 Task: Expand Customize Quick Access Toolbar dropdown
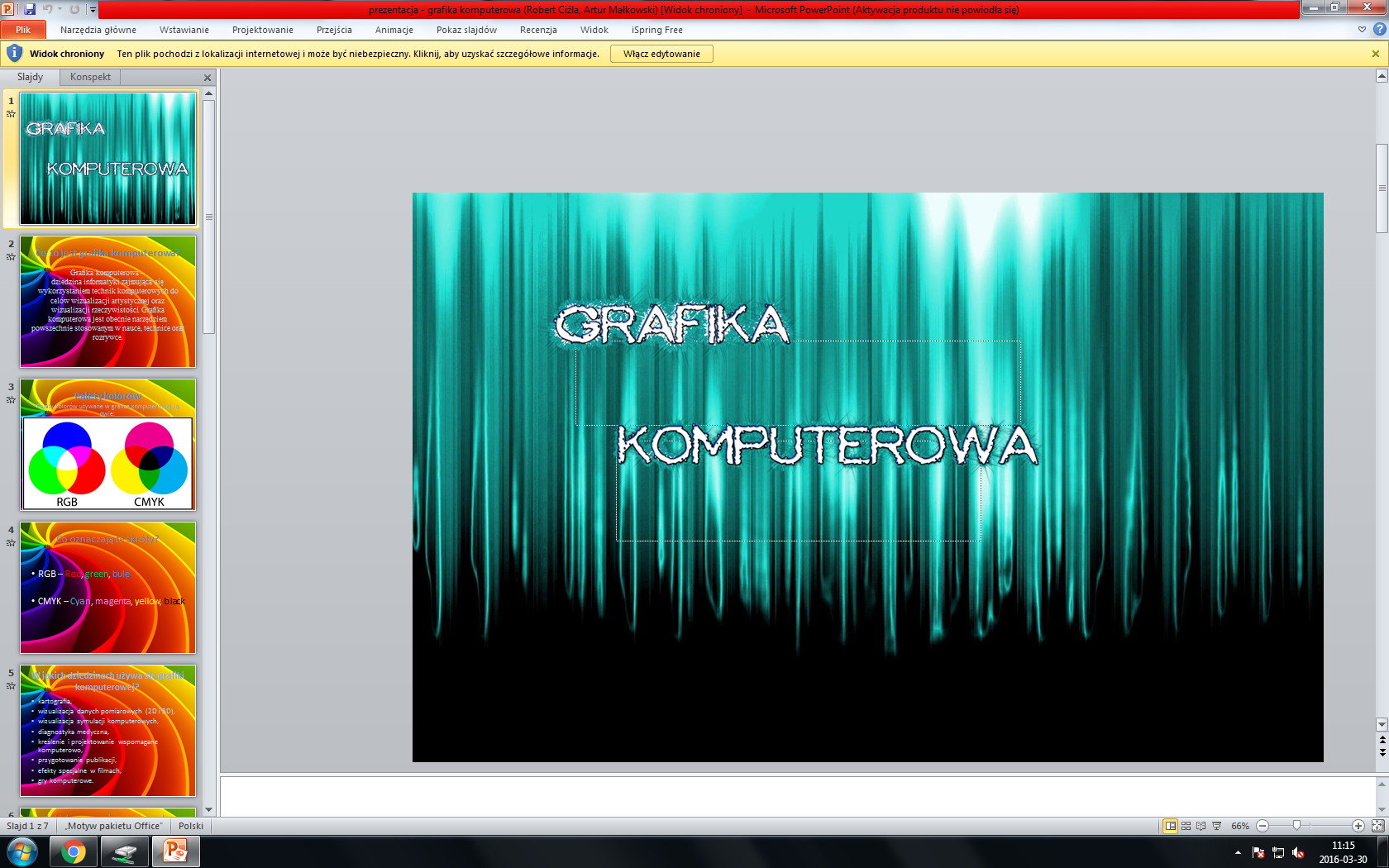coord(93,10)
